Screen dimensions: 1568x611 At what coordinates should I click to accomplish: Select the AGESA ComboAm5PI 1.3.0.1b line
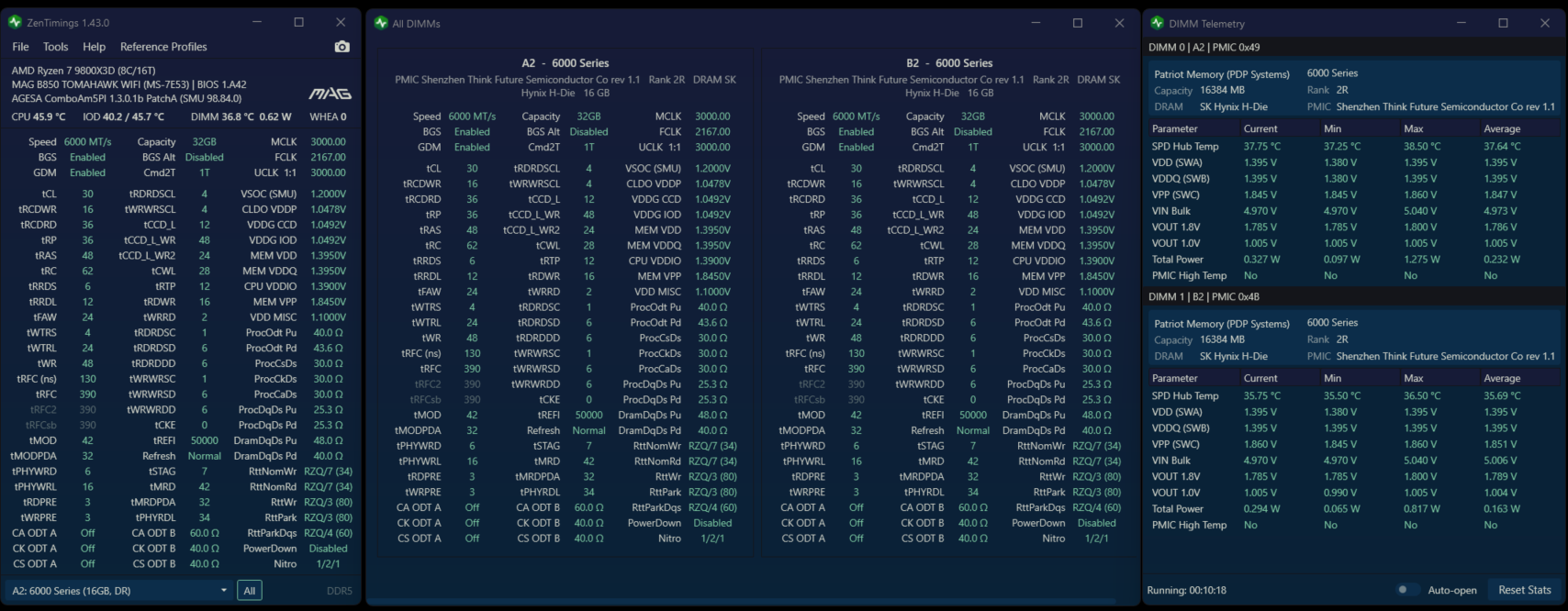tap(126, 98)
